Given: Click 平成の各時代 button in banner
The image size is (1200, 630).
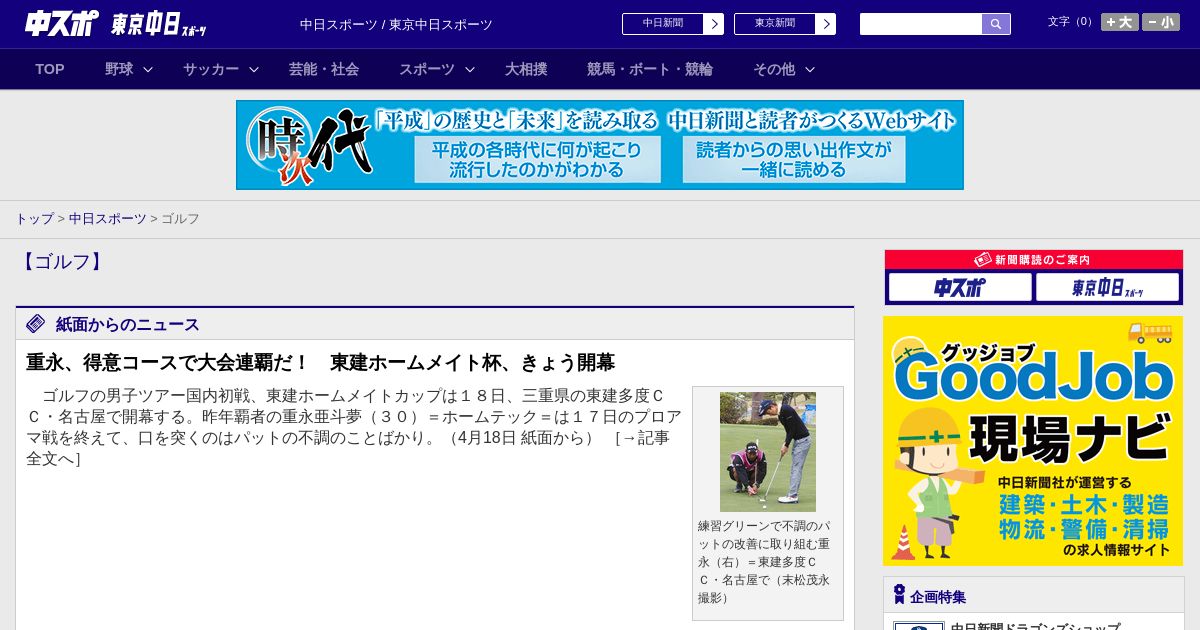Looking at the screenshot, I should [x=538, y=160].
